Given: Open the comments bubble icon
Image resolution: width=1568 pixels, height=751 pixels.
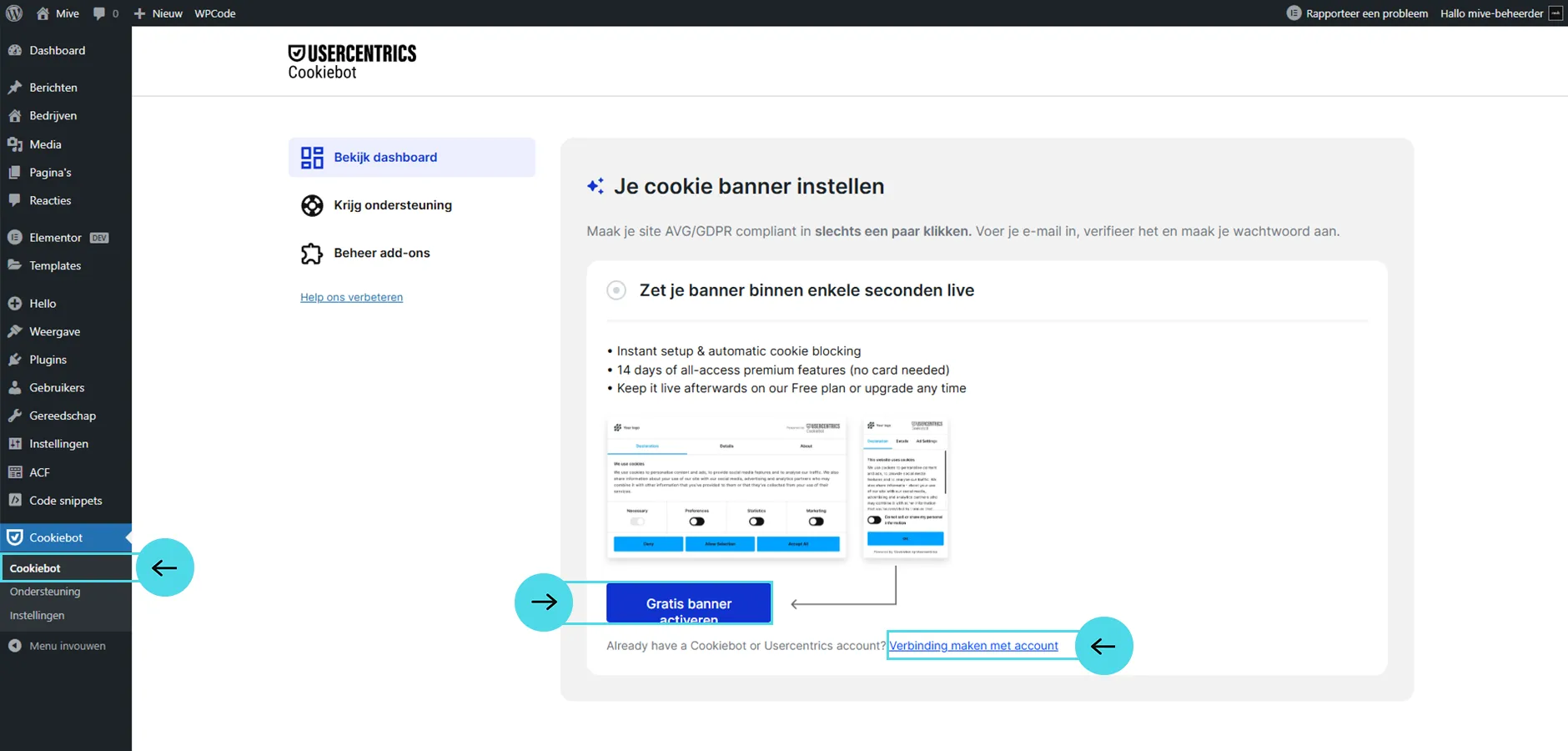Looking at the screenshot, I should point(100,13).
